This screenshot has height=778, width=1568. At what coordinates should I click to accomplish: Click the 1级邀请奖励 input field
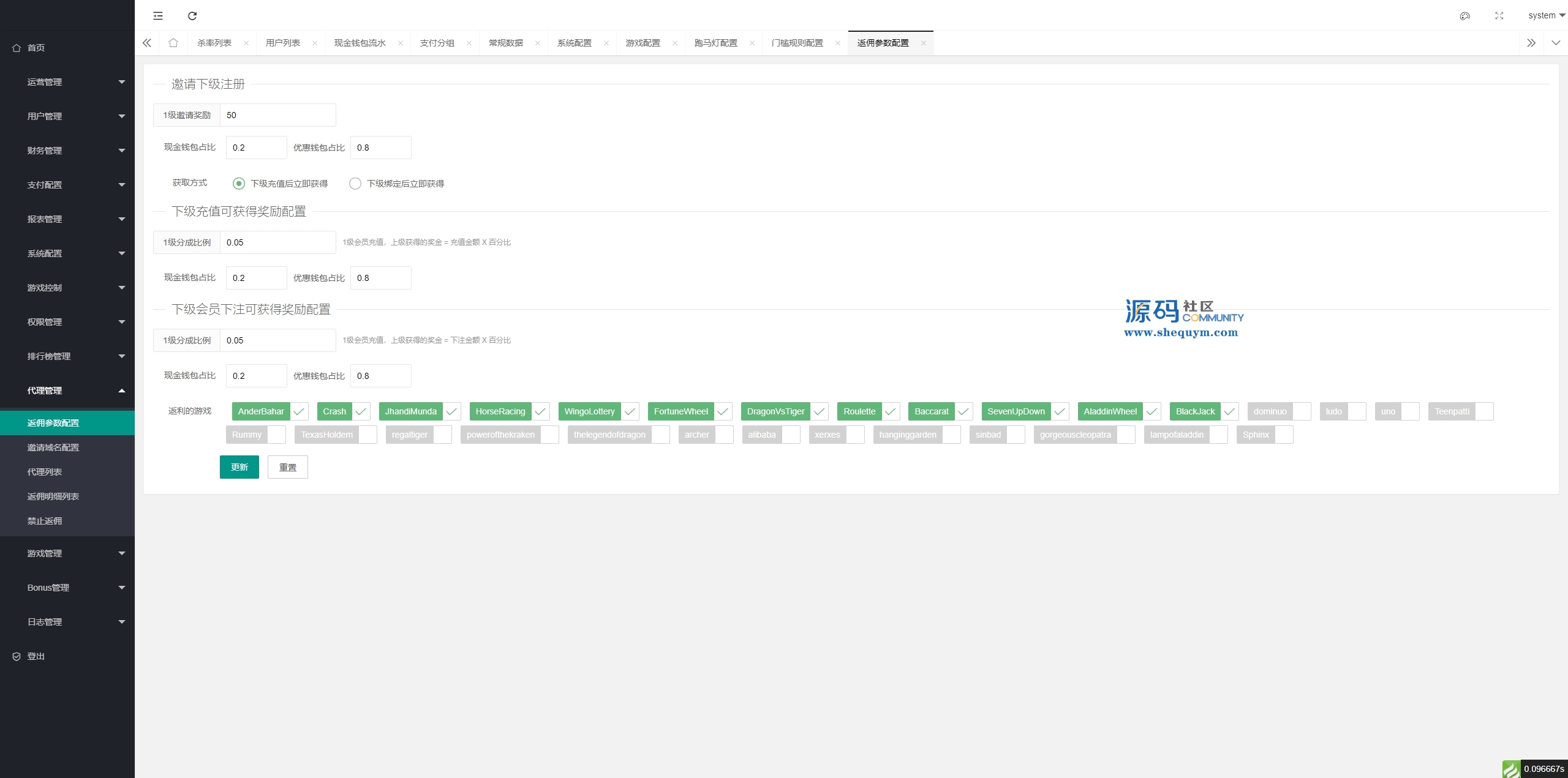pyautogui.click(x=277, y=115)
